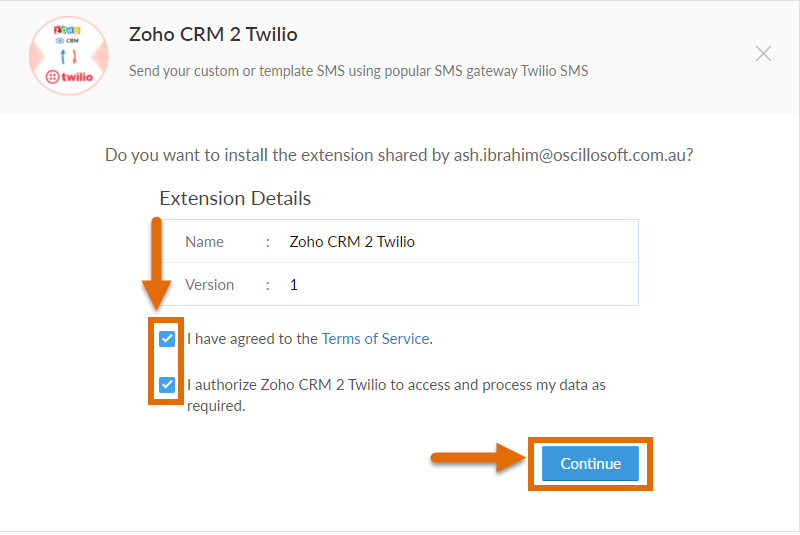Click the orange arrow pointing to Continue

pos(478,457)
